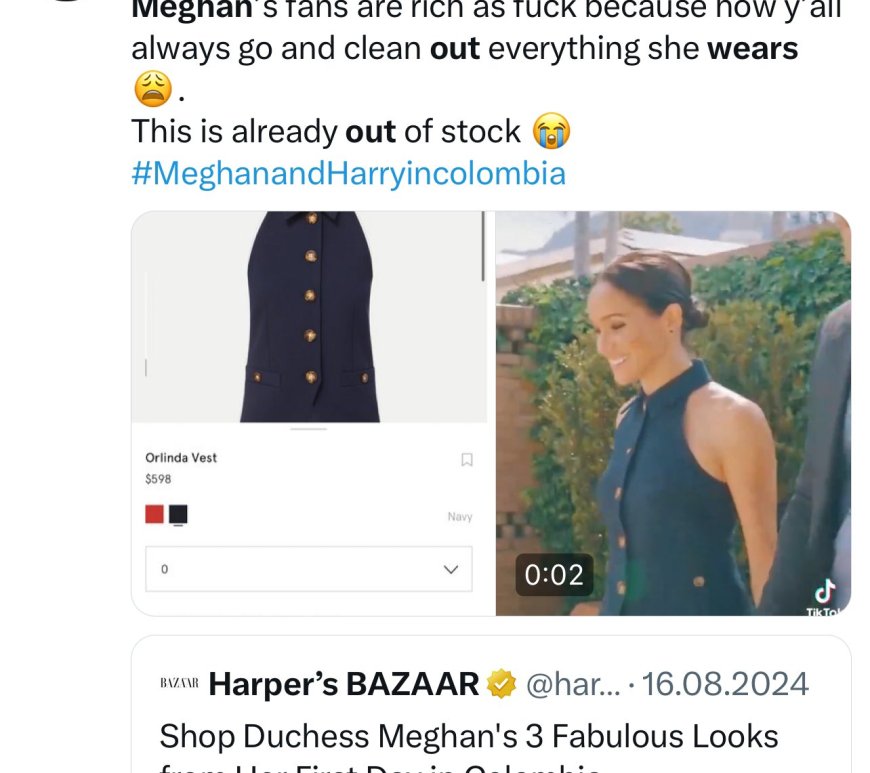Click the verified badge next to Harper's BAZAAR
870x773 pixels.
[x=501, y=684]
